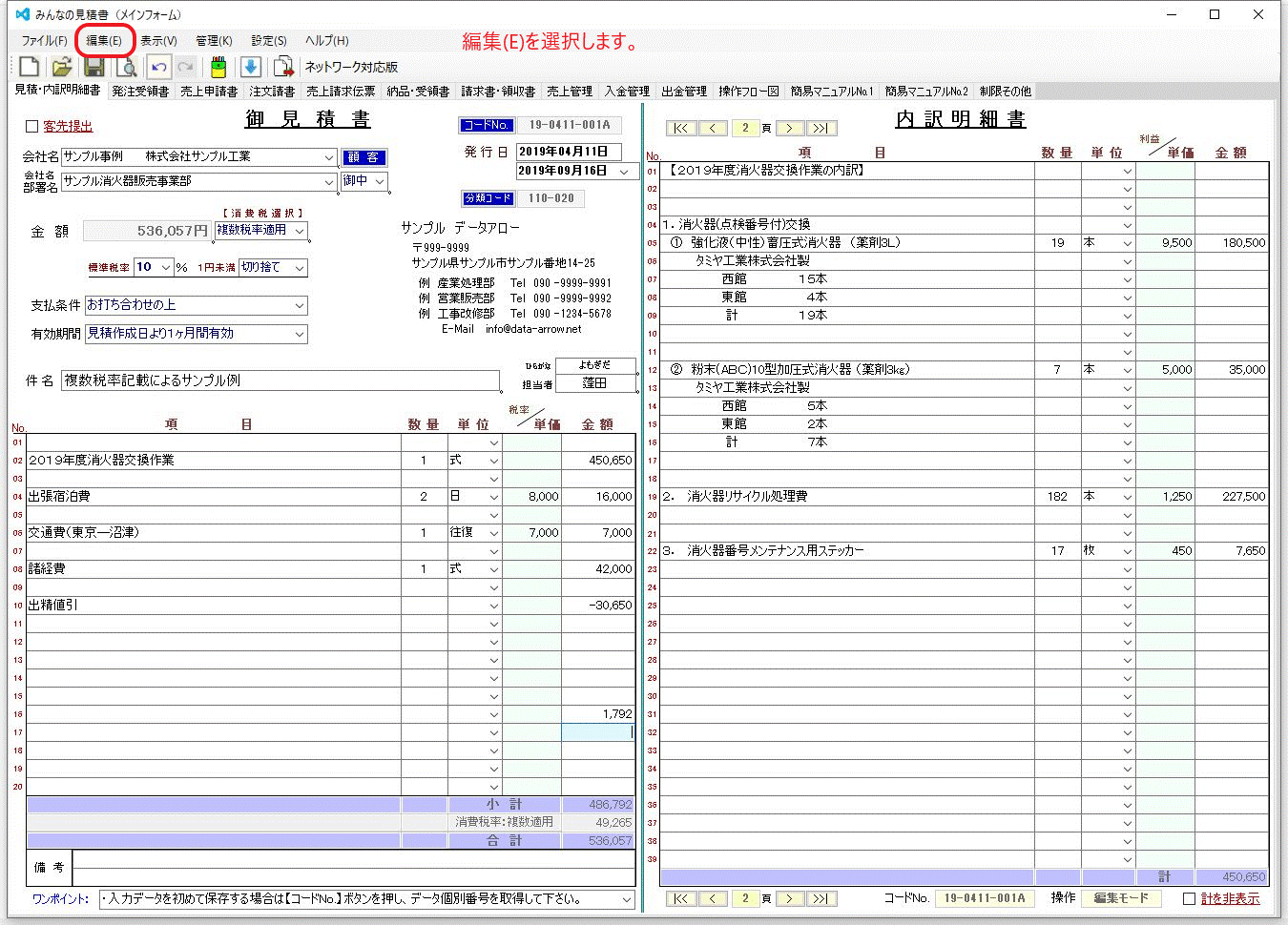The height and width of the screenshot is (925, 1288).
Task: Click the 発行日 2019年04月11日 field
Action: [x=570, y=152]
